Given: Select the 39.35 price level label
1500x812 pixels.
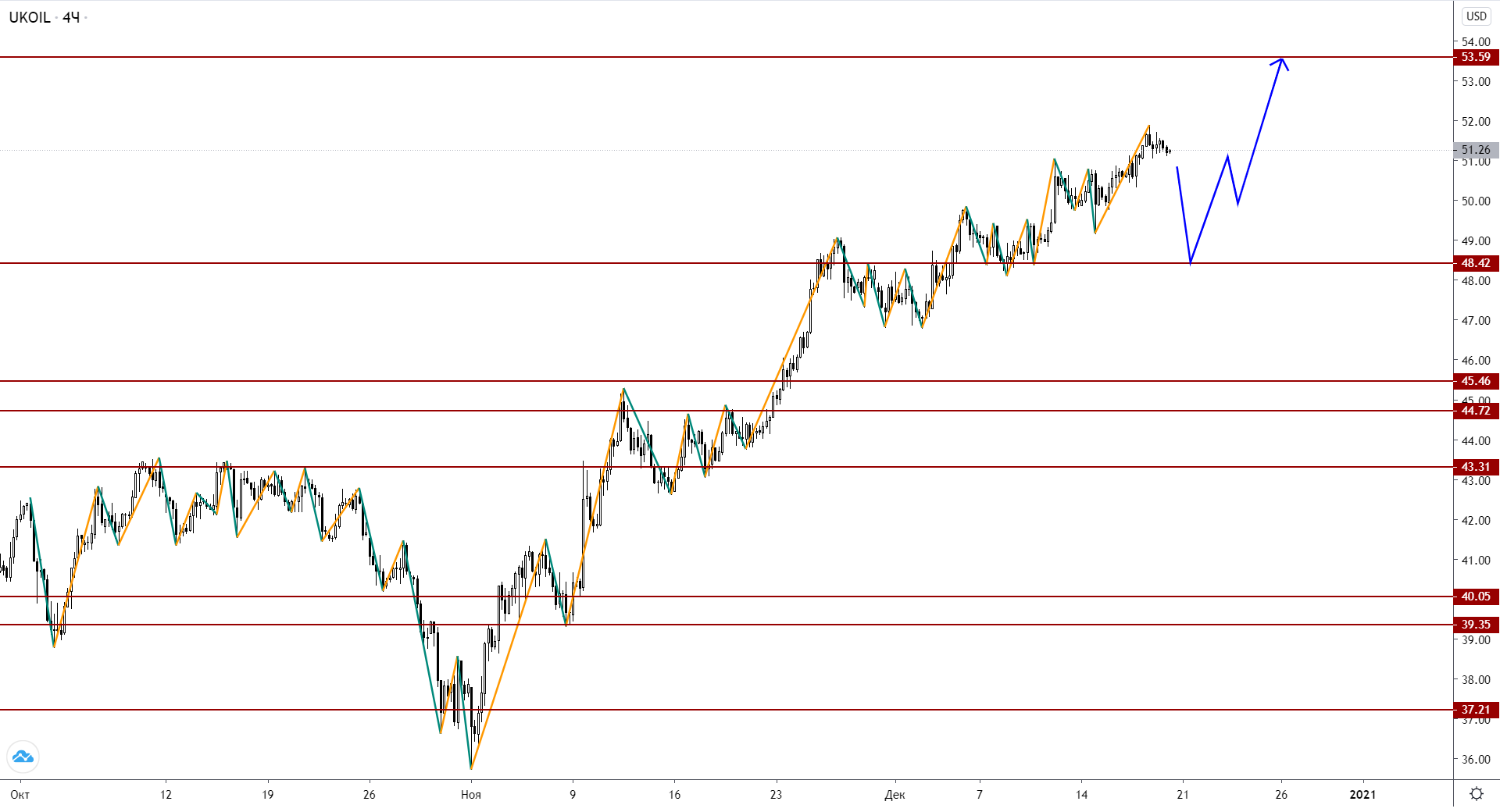Looking at the screenshot, I should 1476,625.
